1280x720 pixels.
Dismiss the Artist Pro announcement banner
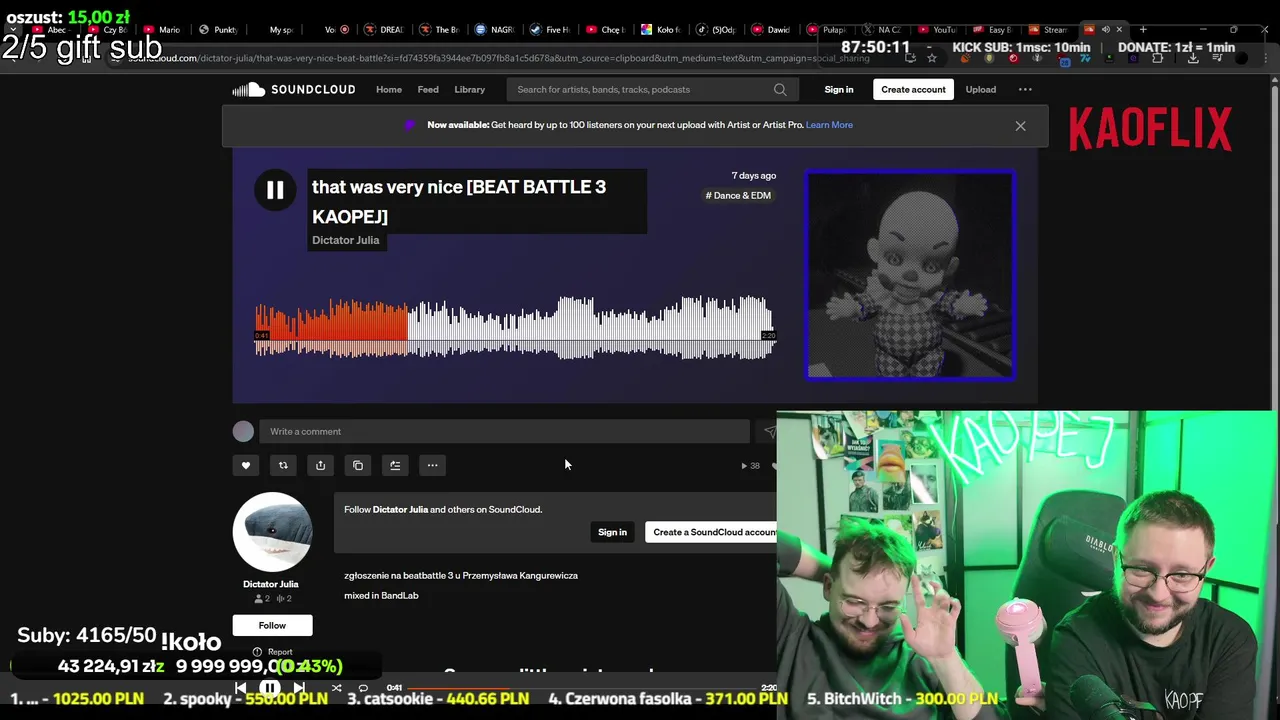1020,126
